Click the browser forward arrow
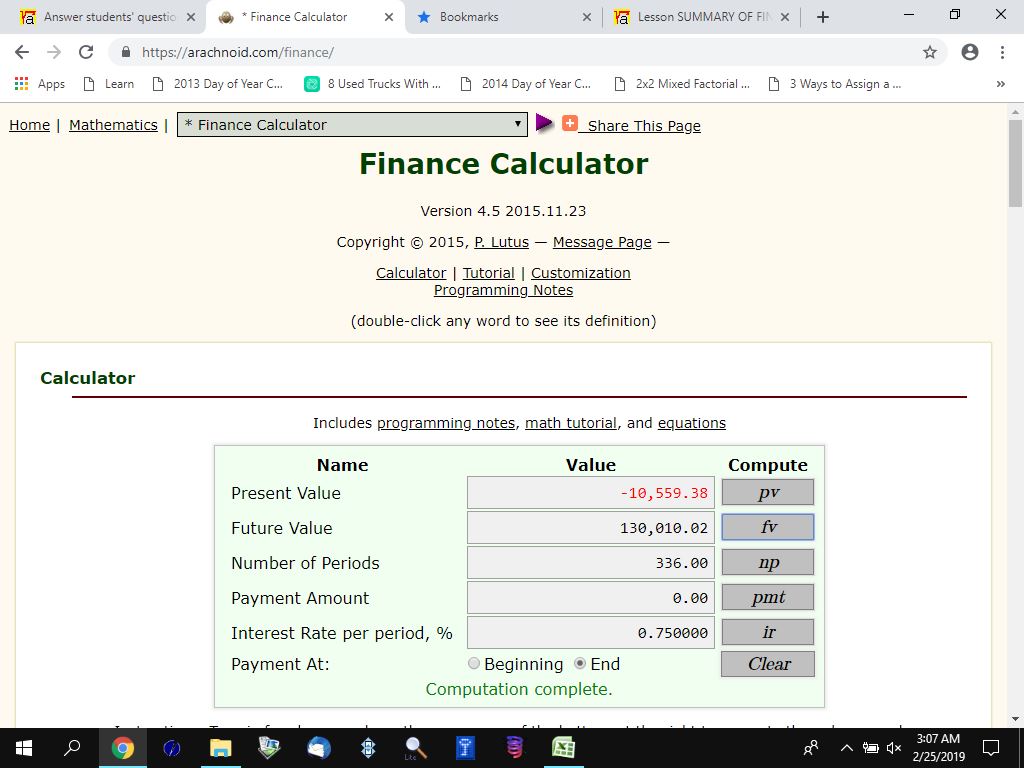Screen dimensions: 1024x768 [x=54, y=52]
